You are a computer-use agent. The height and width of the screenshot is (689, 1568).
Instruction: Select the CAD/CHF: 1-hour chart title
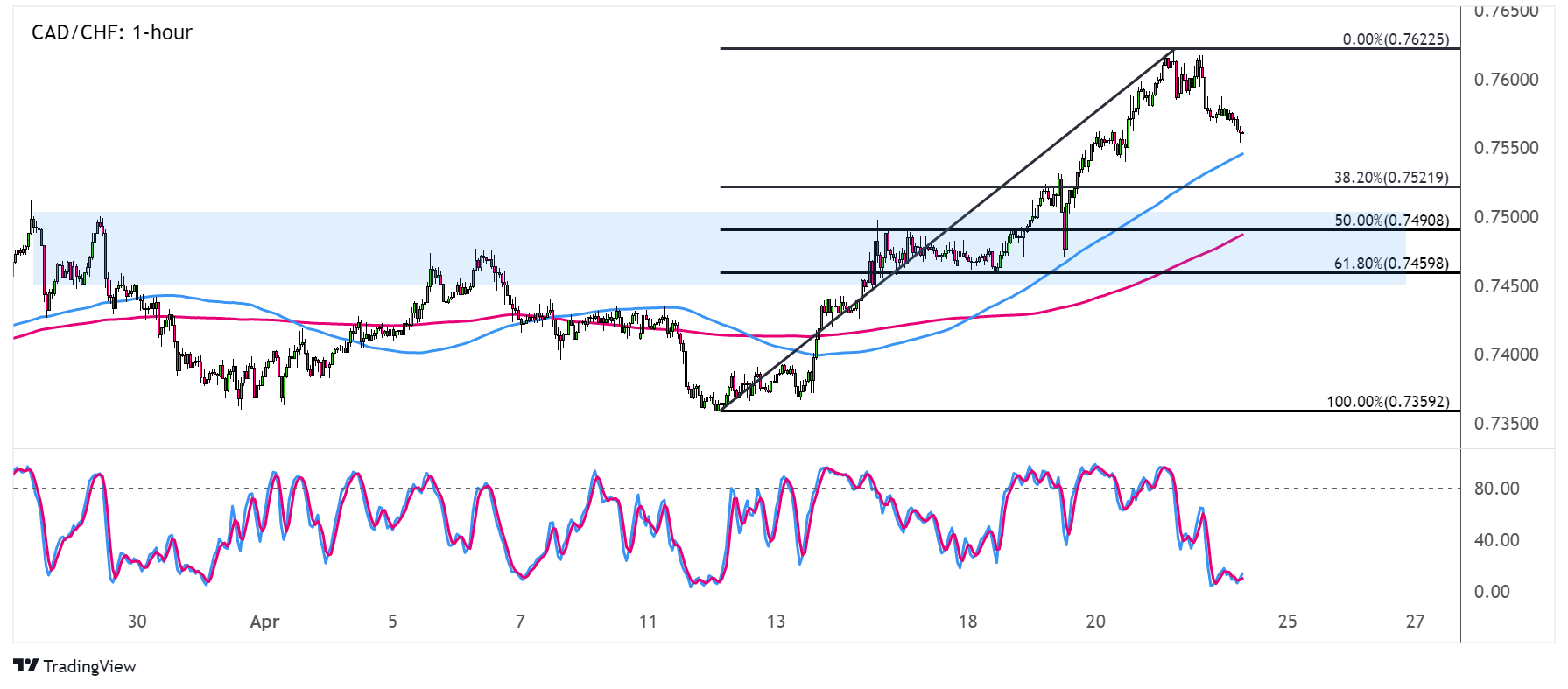tap(112, 32)
